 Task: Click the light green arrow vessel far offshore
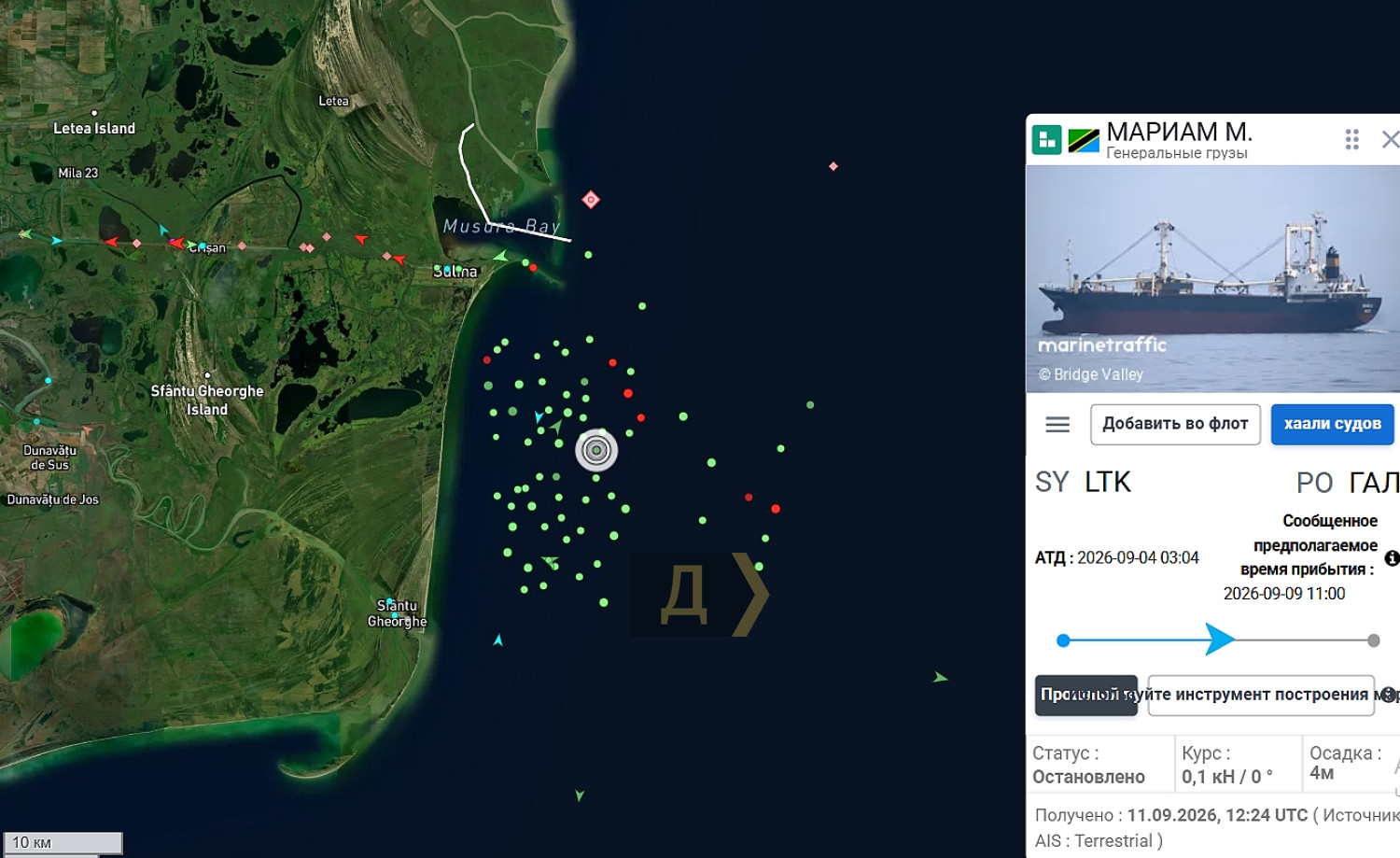941,677
